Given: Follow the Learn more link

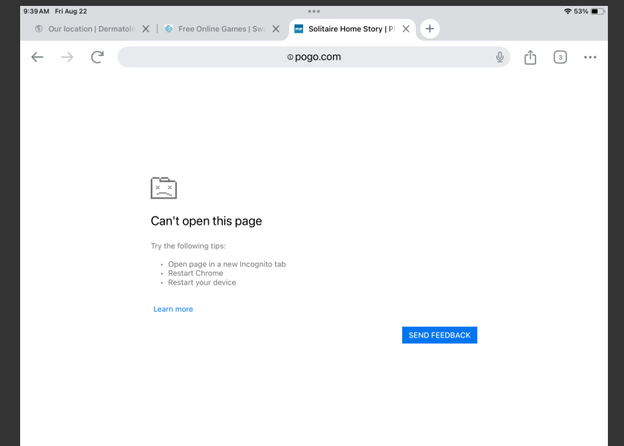Looking at the screenshot, I should 173,309.
